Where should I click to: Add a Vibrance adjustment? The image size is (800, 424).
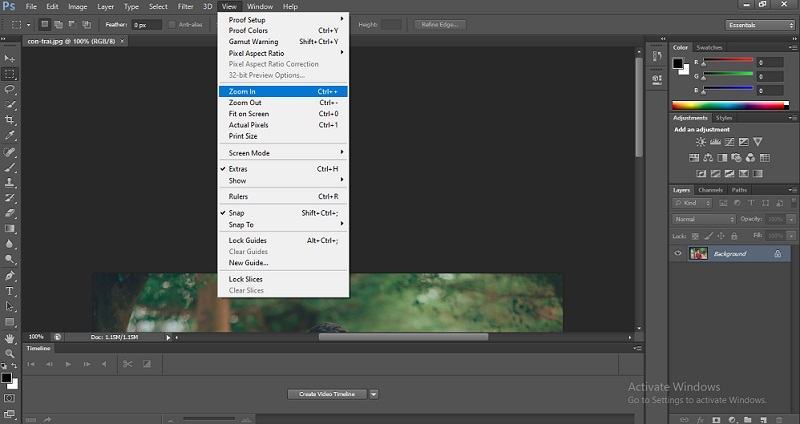758,142
